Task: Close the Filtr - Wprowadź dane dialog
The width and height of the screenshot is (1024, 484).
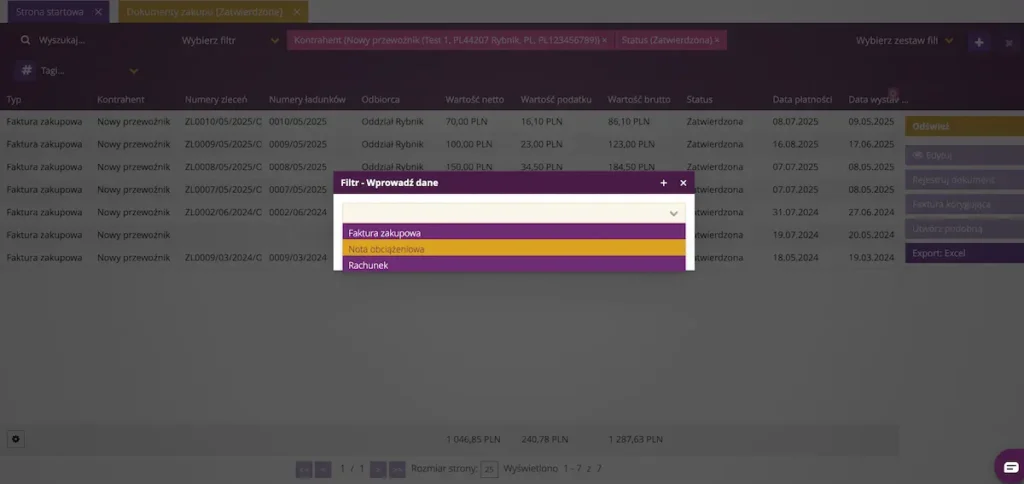Action: pyautogui.click(x=683, y=183)
